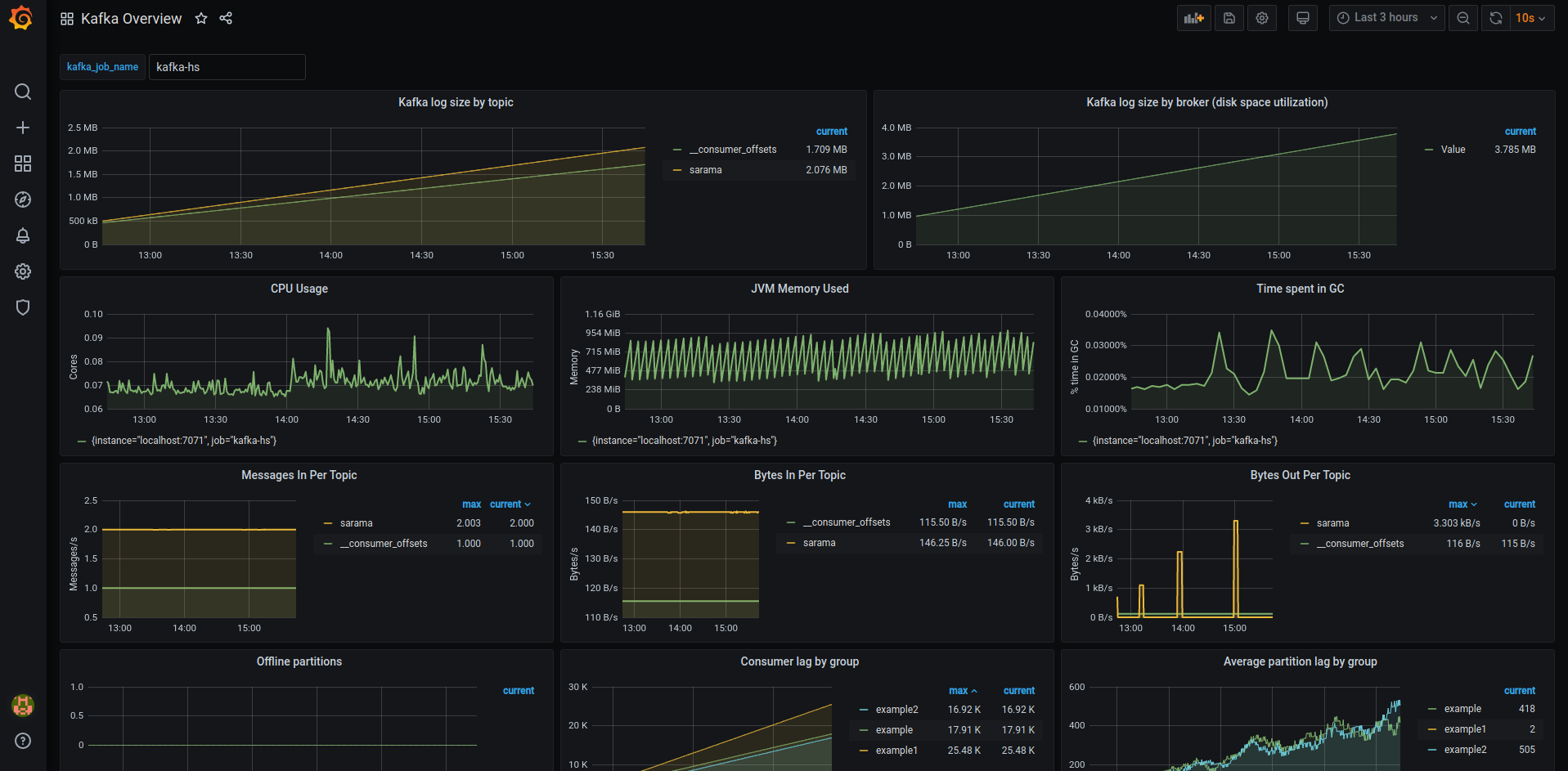Cycle view mode with monitor icon
This screenshot has width=1568, height=771.
tap(1303, 18)
